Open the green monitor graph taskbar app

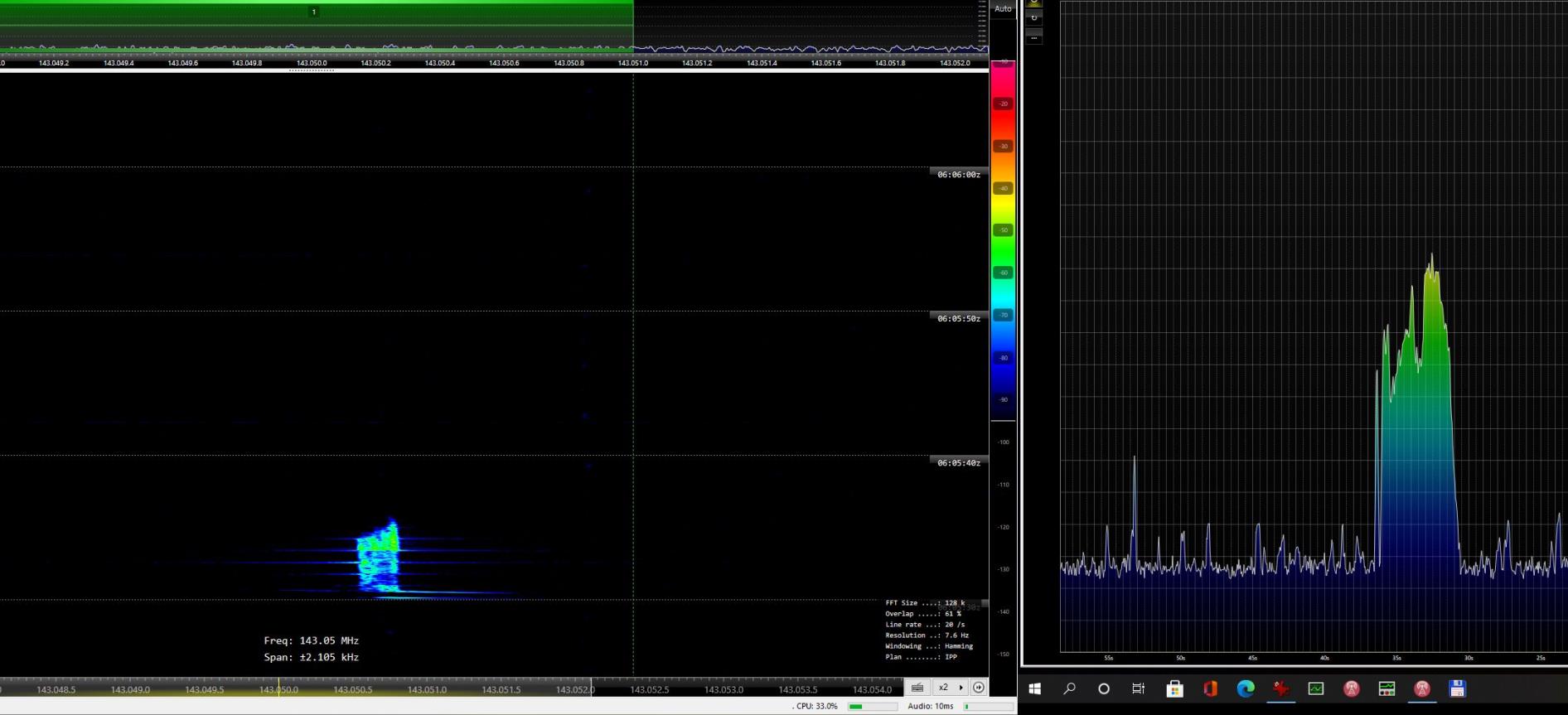click(x=1316, y=688)
